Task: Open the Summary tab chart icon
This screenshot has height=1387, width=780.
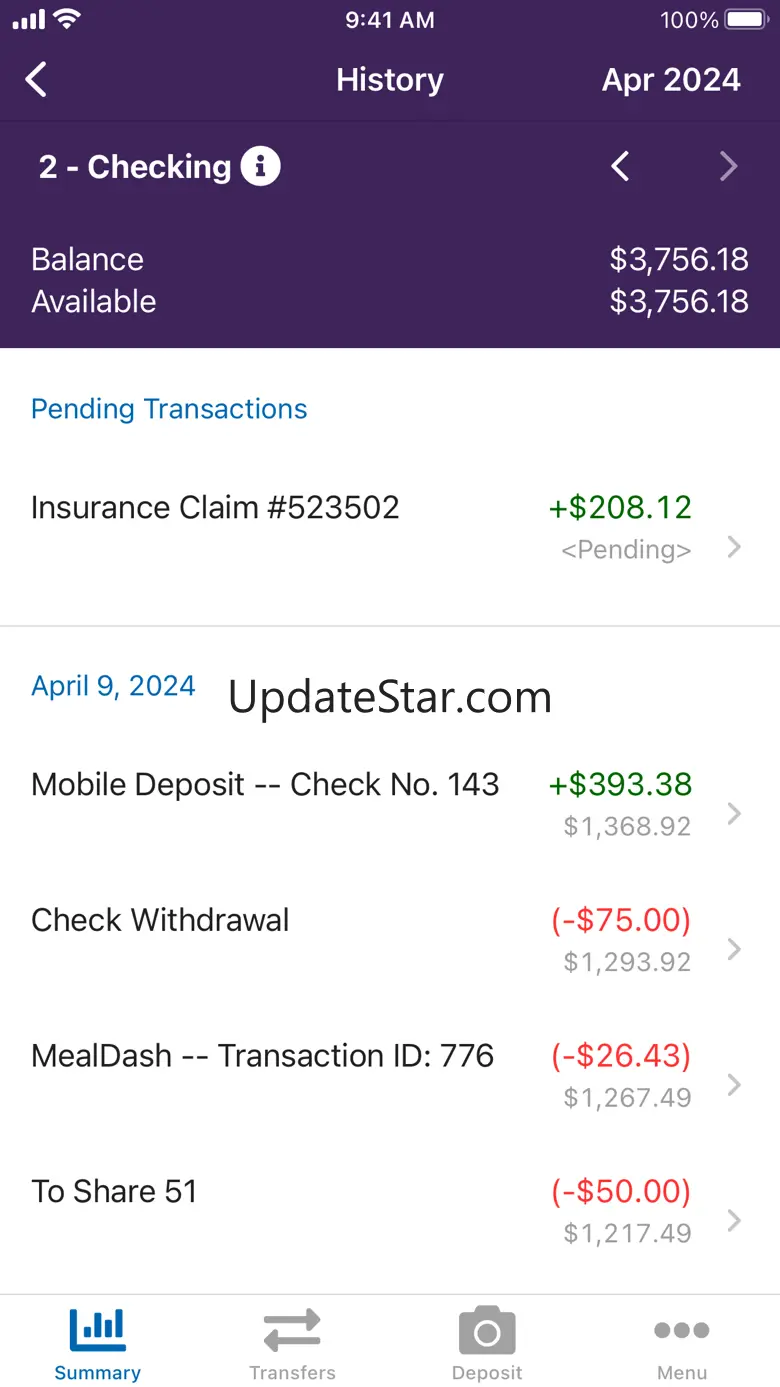Action: point(97,1329)
